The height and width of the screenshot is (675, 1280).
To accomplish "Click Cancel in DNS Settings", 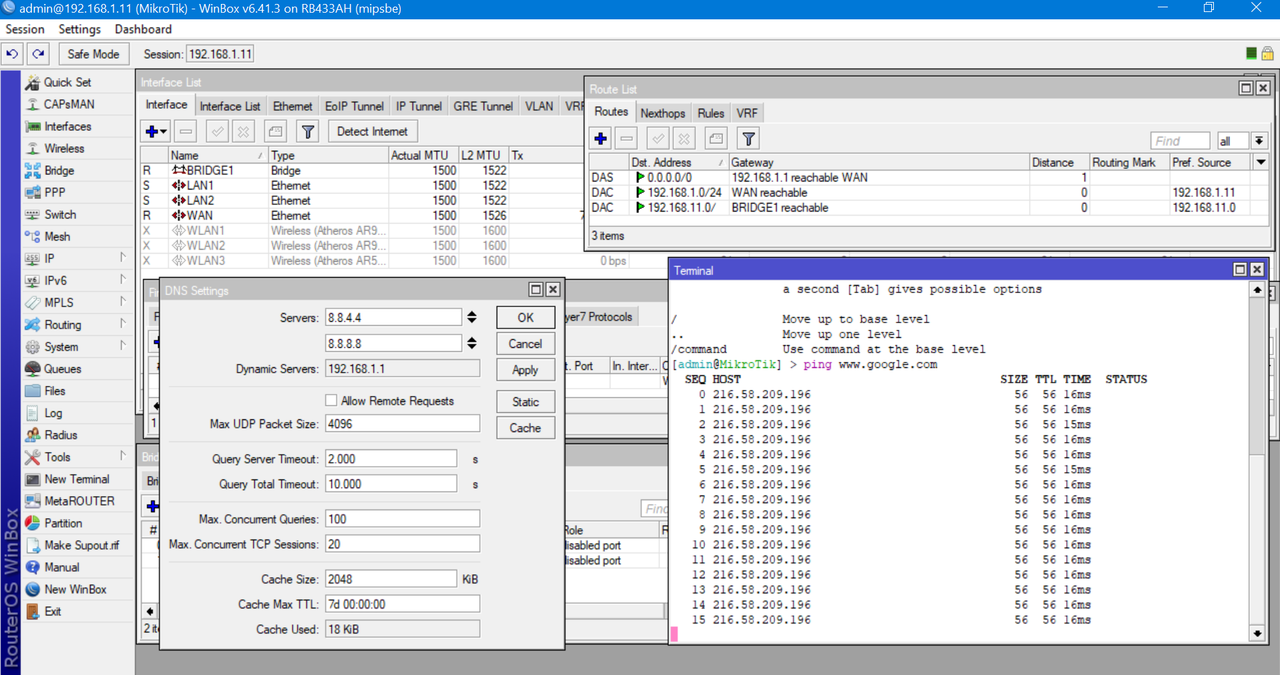I will [x=525, y=343].
